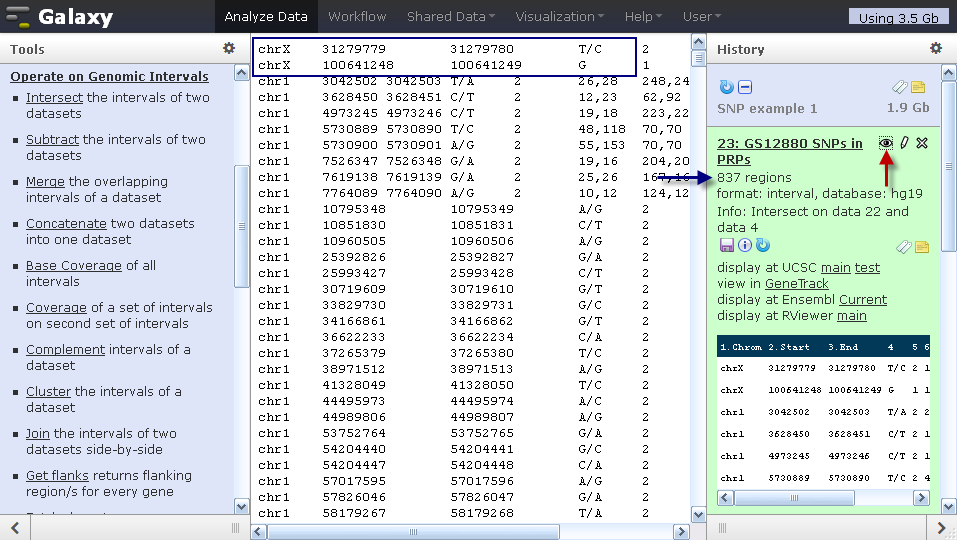The height and width of the screenshot is (540, 957).
Task: Open the Coverage tool
Action: tap(56, 308)
